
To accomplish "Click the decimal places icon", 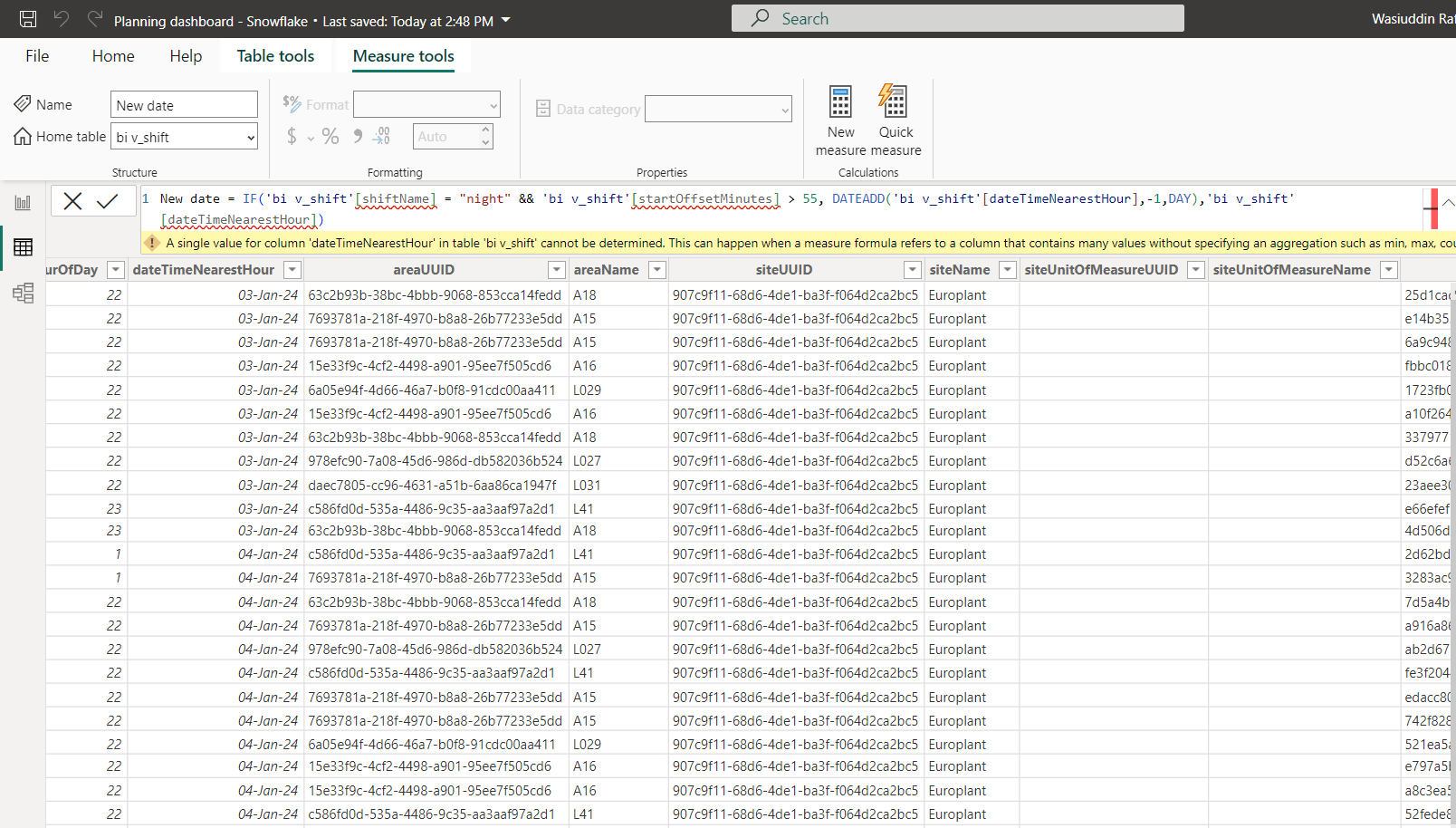I will [x=383, y=136].
